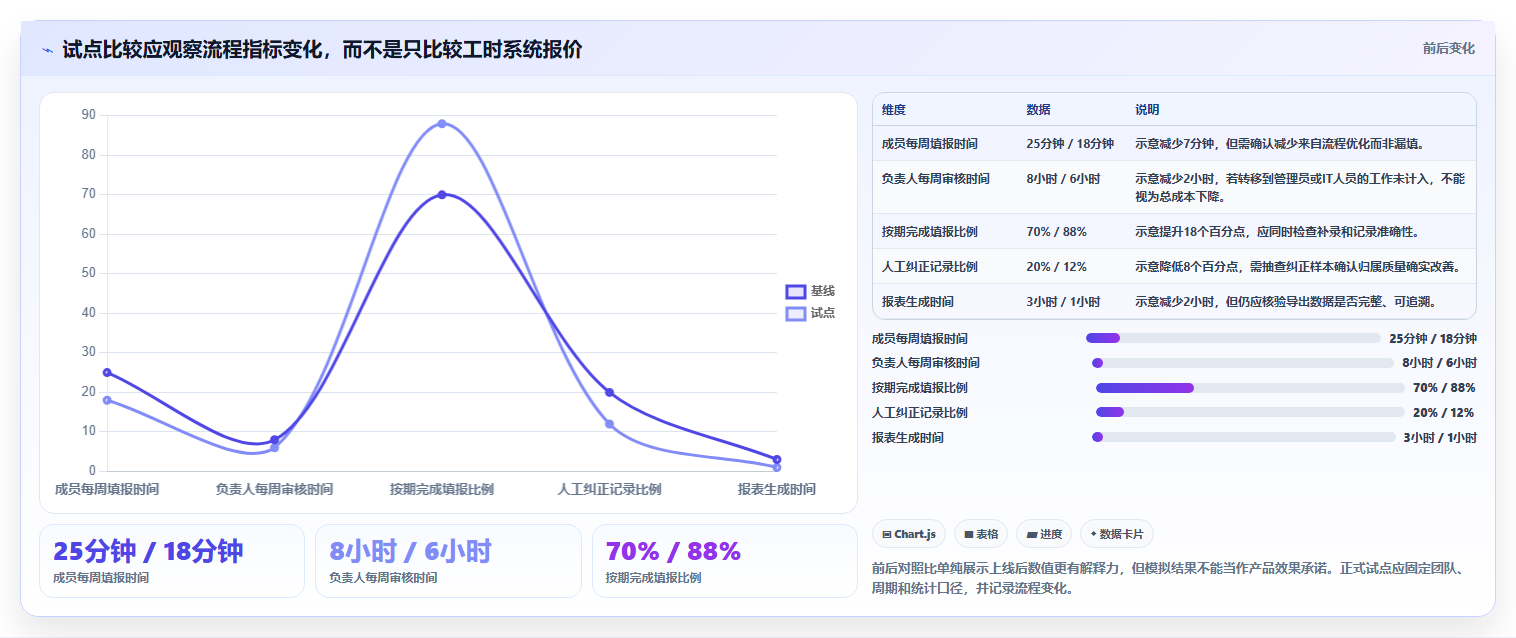Click the 基线 data point at 20

(x=609, y=392)
